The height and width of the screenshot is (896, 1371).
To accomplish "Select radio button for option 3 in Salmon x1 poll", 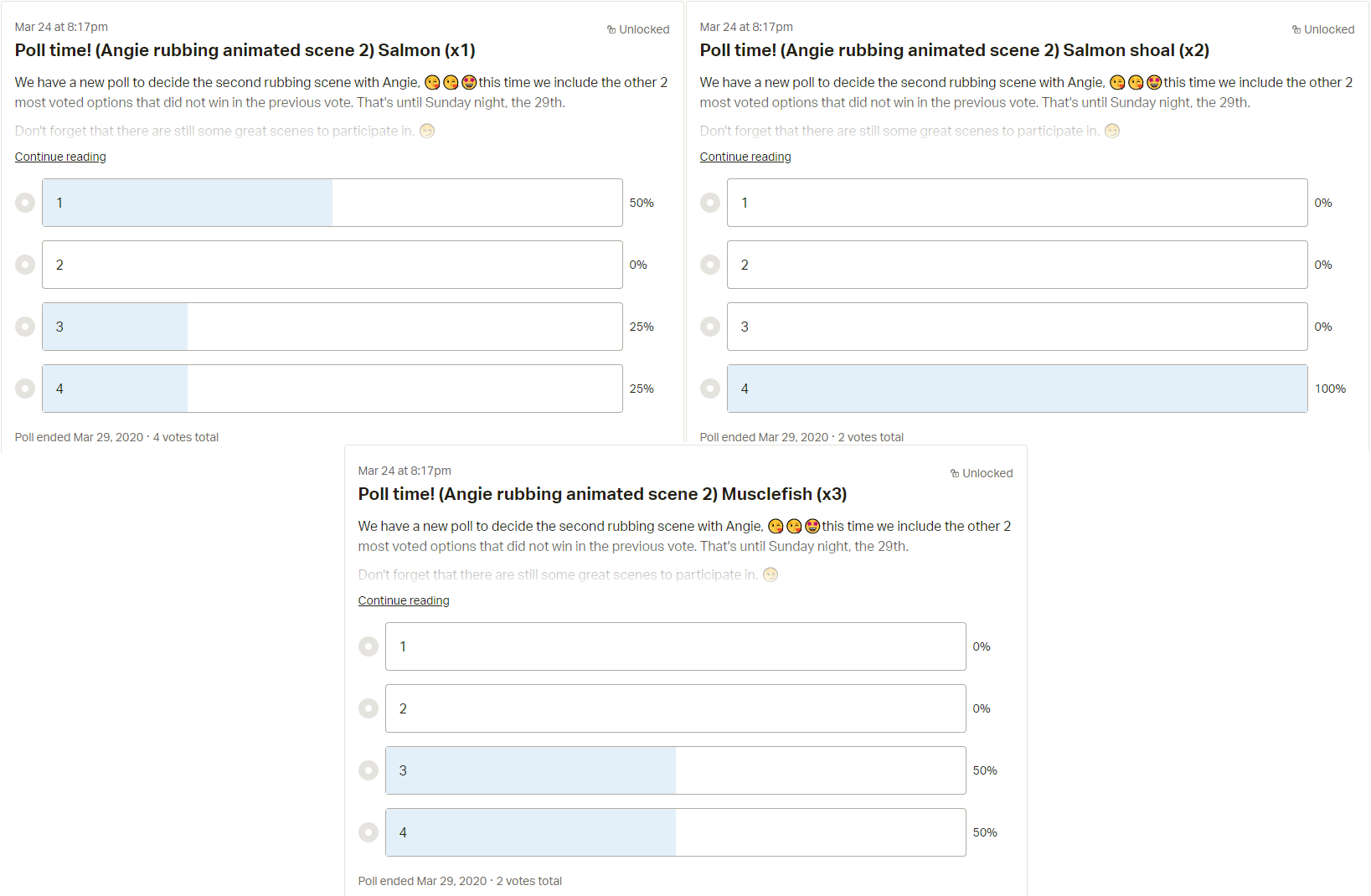I will coord(25,327).
